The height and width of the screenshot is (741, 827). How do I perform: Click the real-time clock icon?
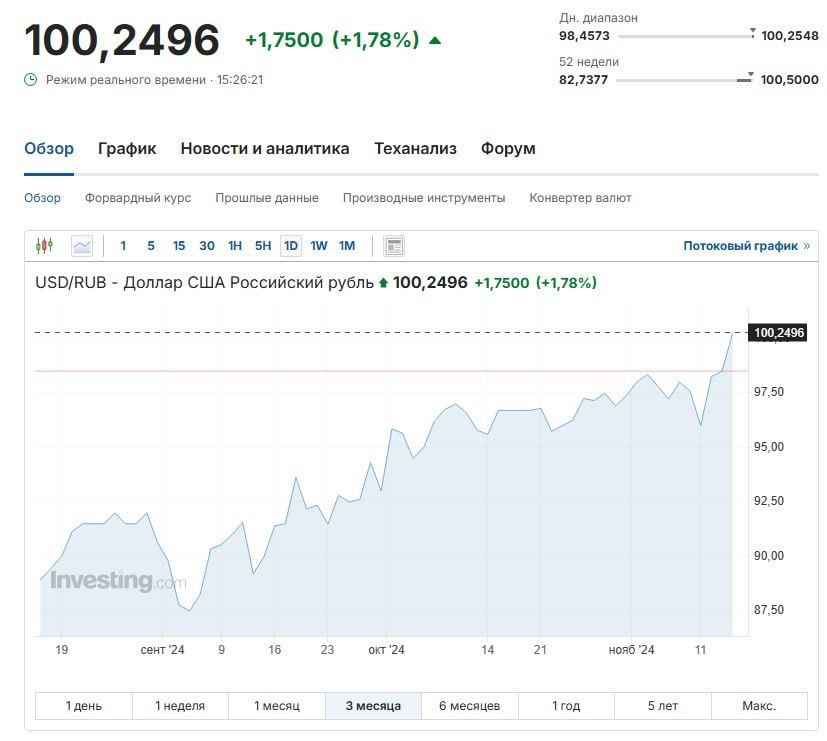tap(30, 80)
